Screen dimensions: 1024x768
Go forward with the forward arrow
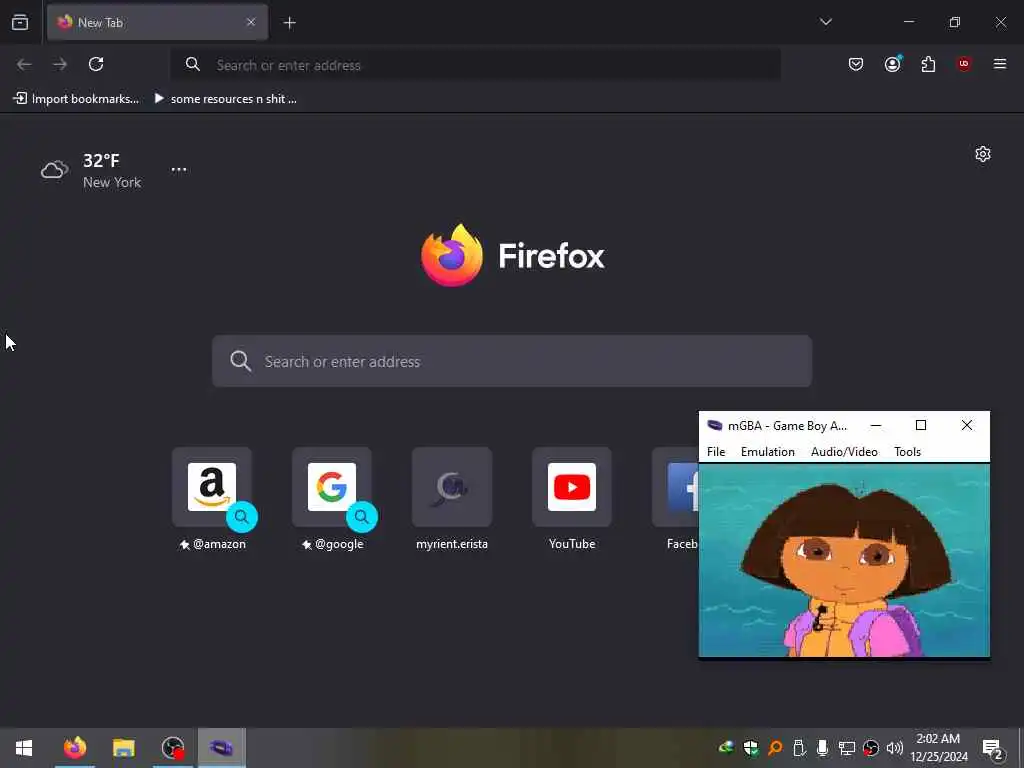click(x=60, y=64)
